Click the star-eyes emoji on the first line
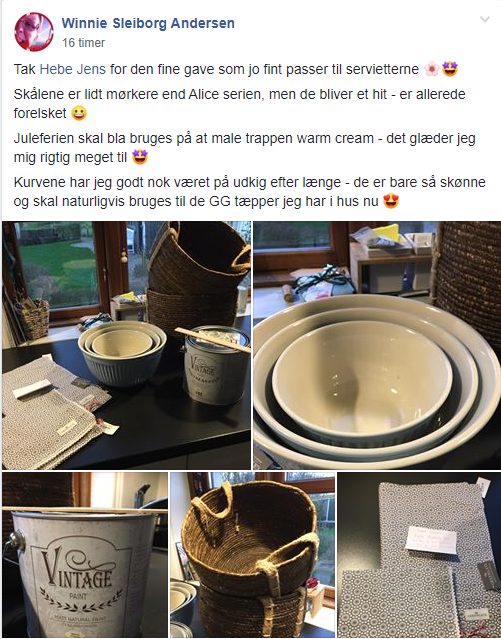The height and width of the screenshot is (639, 501). coord(450,69)
